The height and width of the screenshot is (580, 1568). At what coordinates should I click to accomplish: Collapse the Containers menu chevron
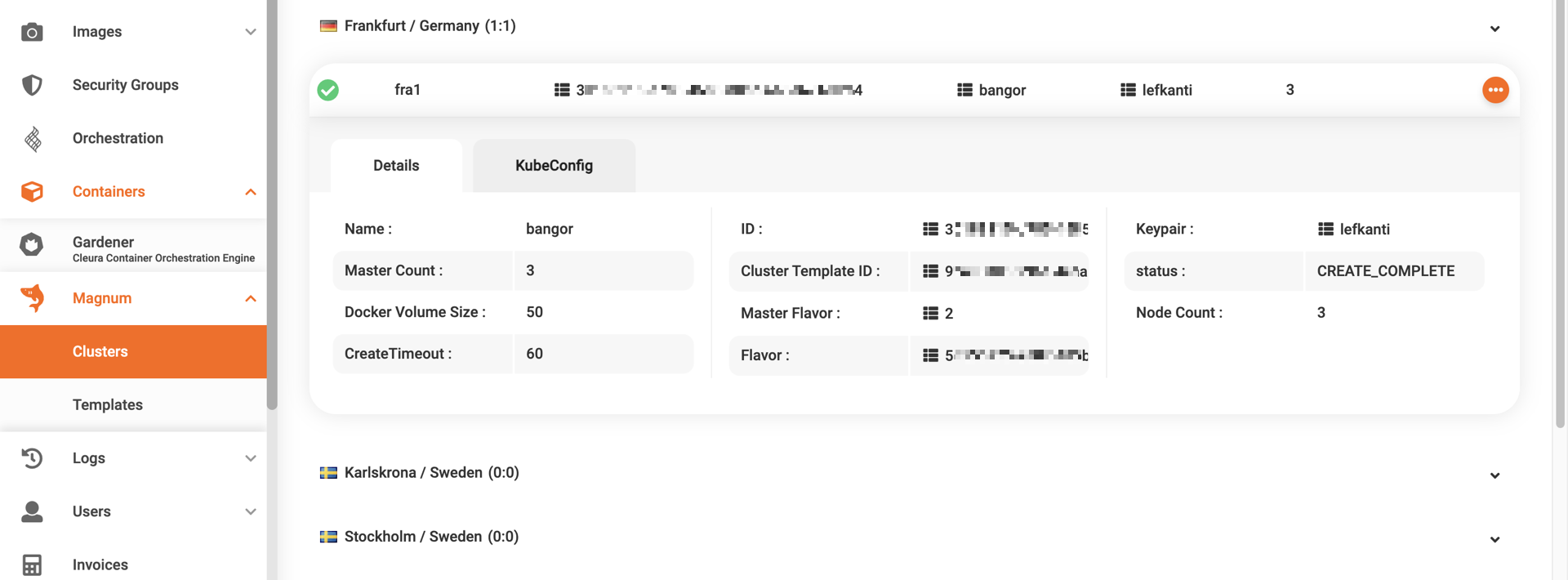(251, 192)
